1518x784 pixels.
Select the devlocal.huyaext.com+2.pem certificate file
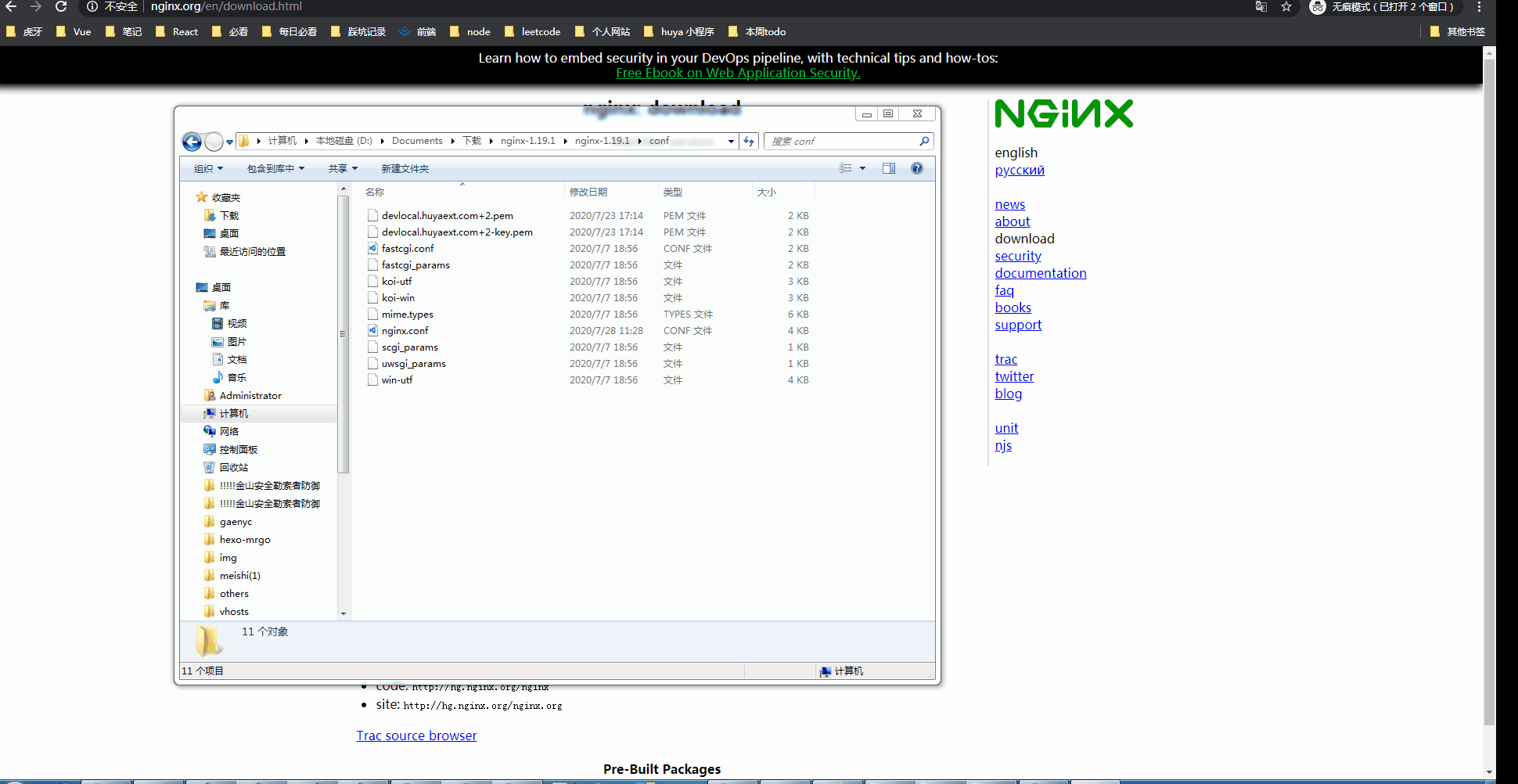click(447, 215)
